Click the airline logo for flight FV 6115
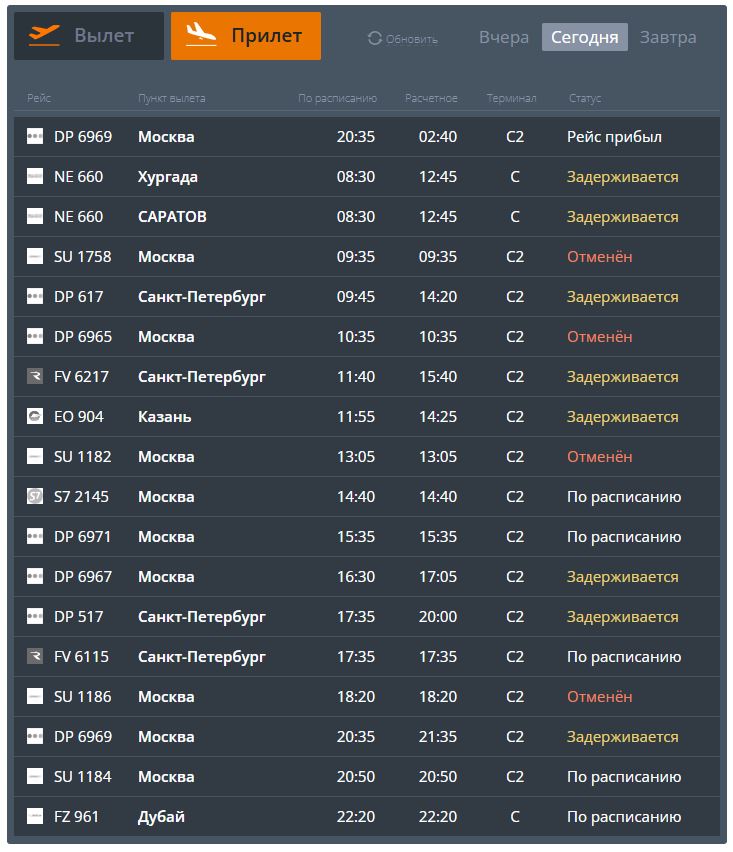This screenshot has height=852, width=733. point(35,657)
